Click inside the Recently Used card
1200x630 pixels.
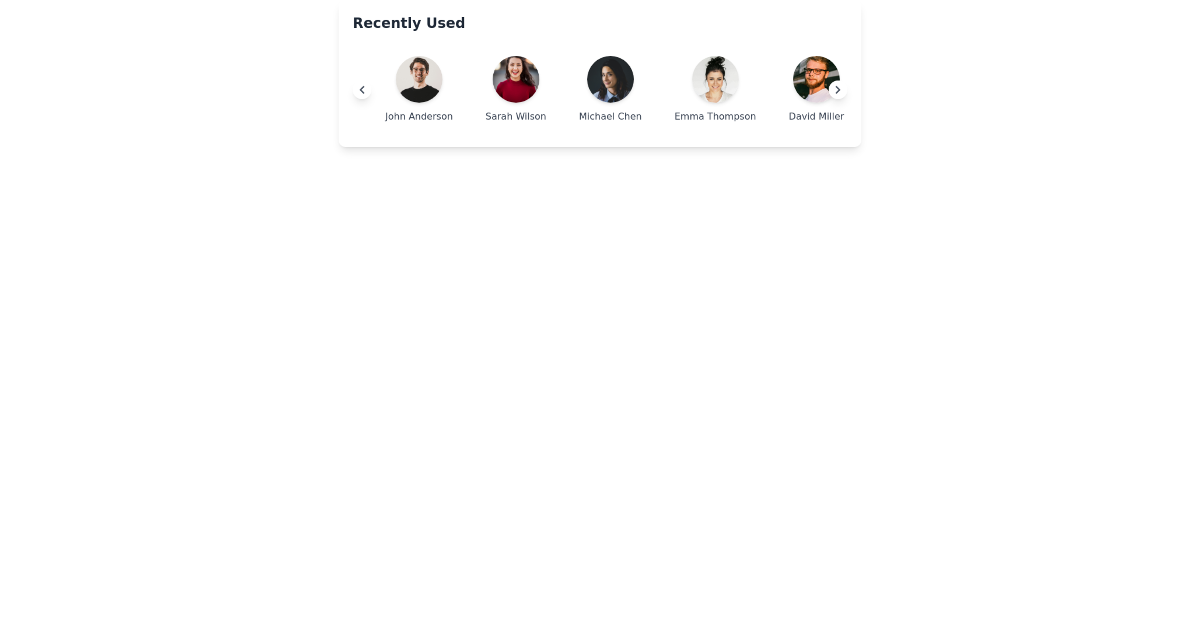click(600, 75)
